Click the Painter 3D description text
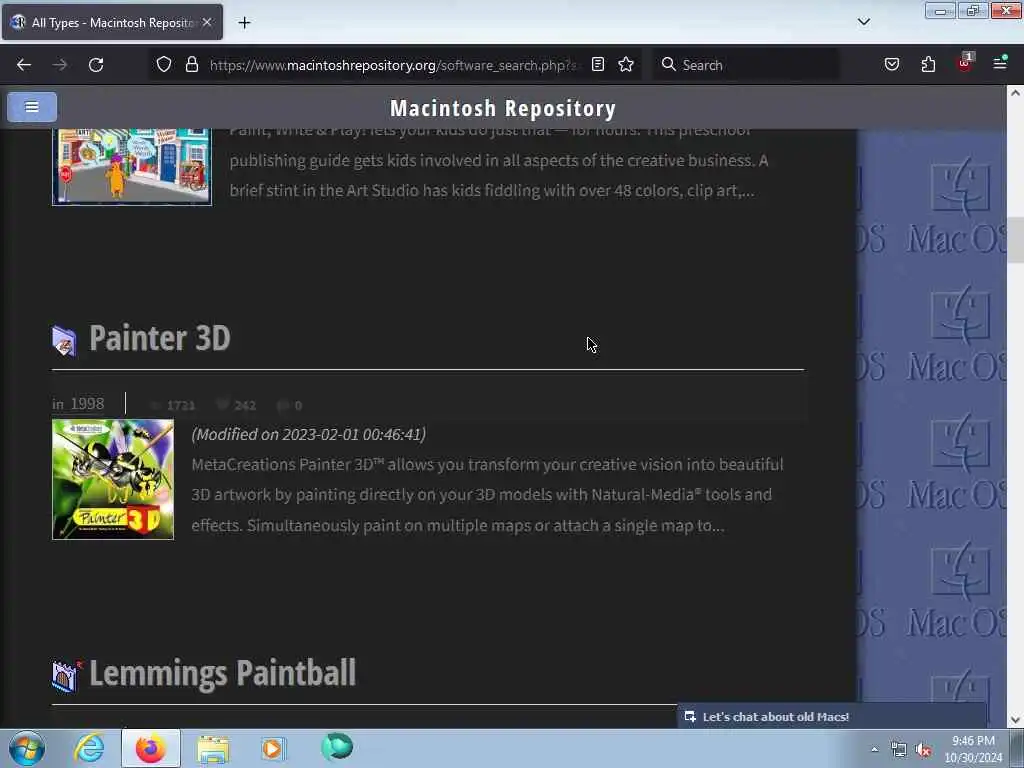1024x768 pixels. coord(487,495)
